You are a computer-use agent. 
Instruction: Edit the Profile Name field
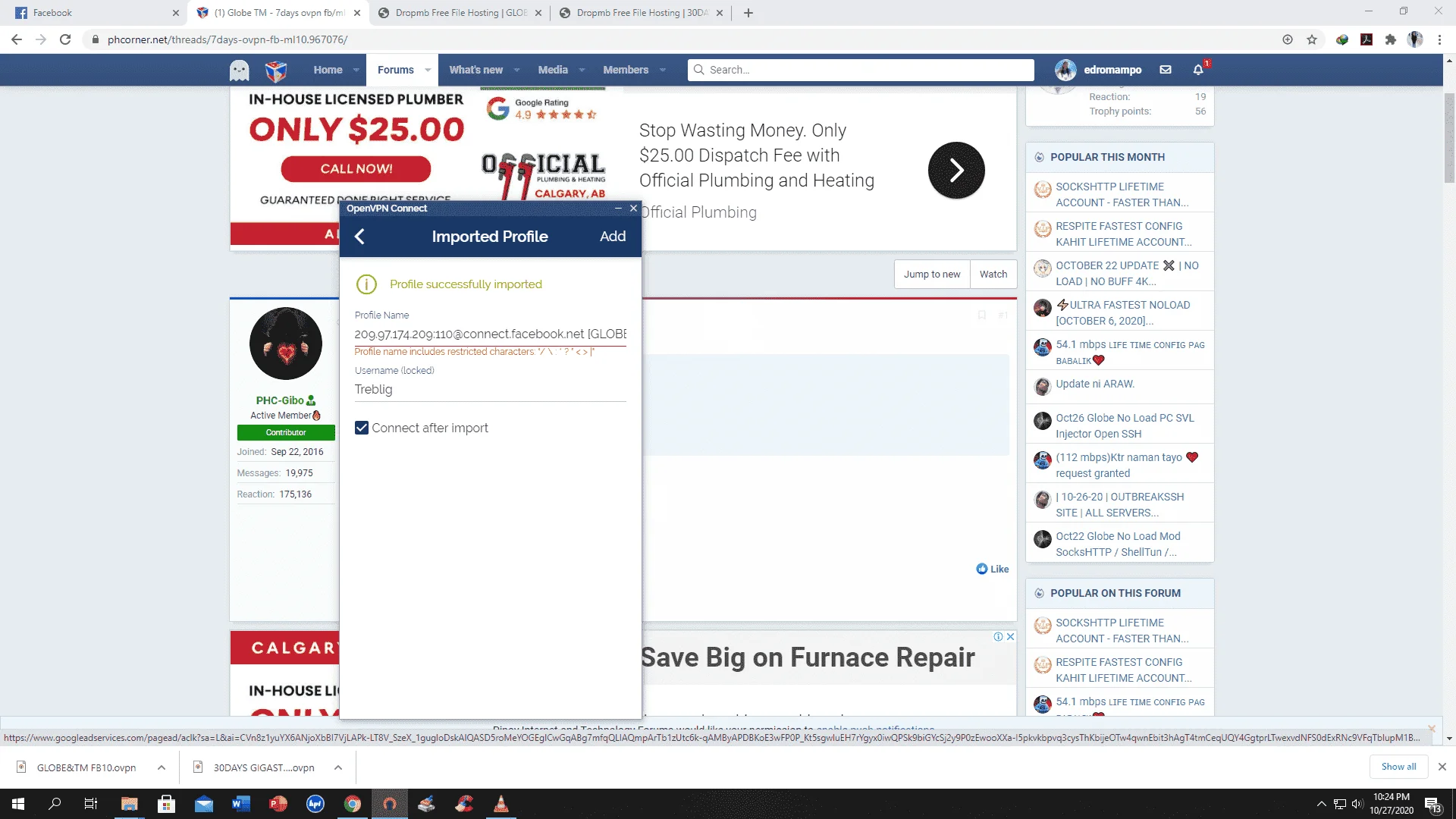pos(491,334)
